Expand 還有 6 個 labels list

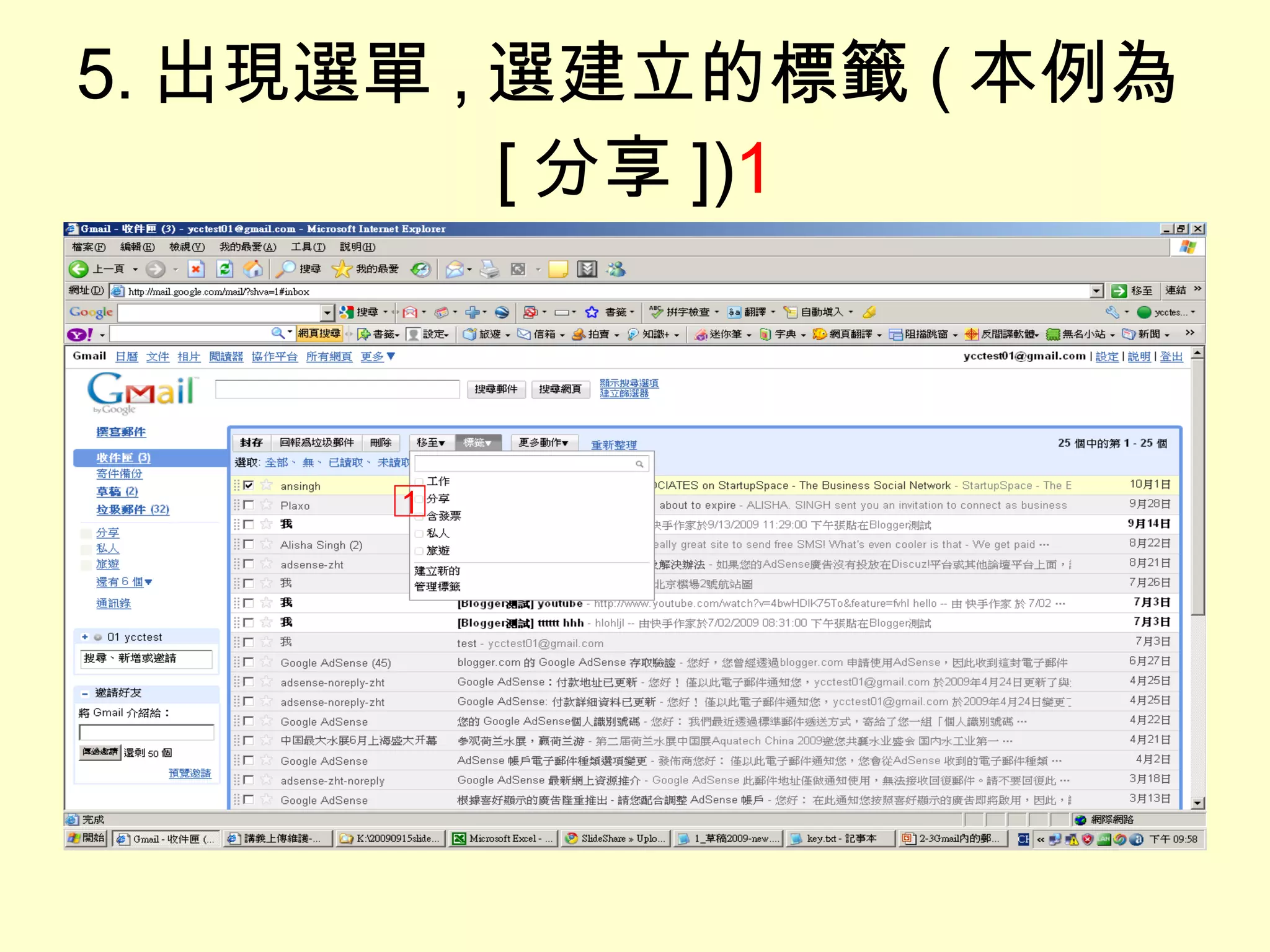click(124, 582)
